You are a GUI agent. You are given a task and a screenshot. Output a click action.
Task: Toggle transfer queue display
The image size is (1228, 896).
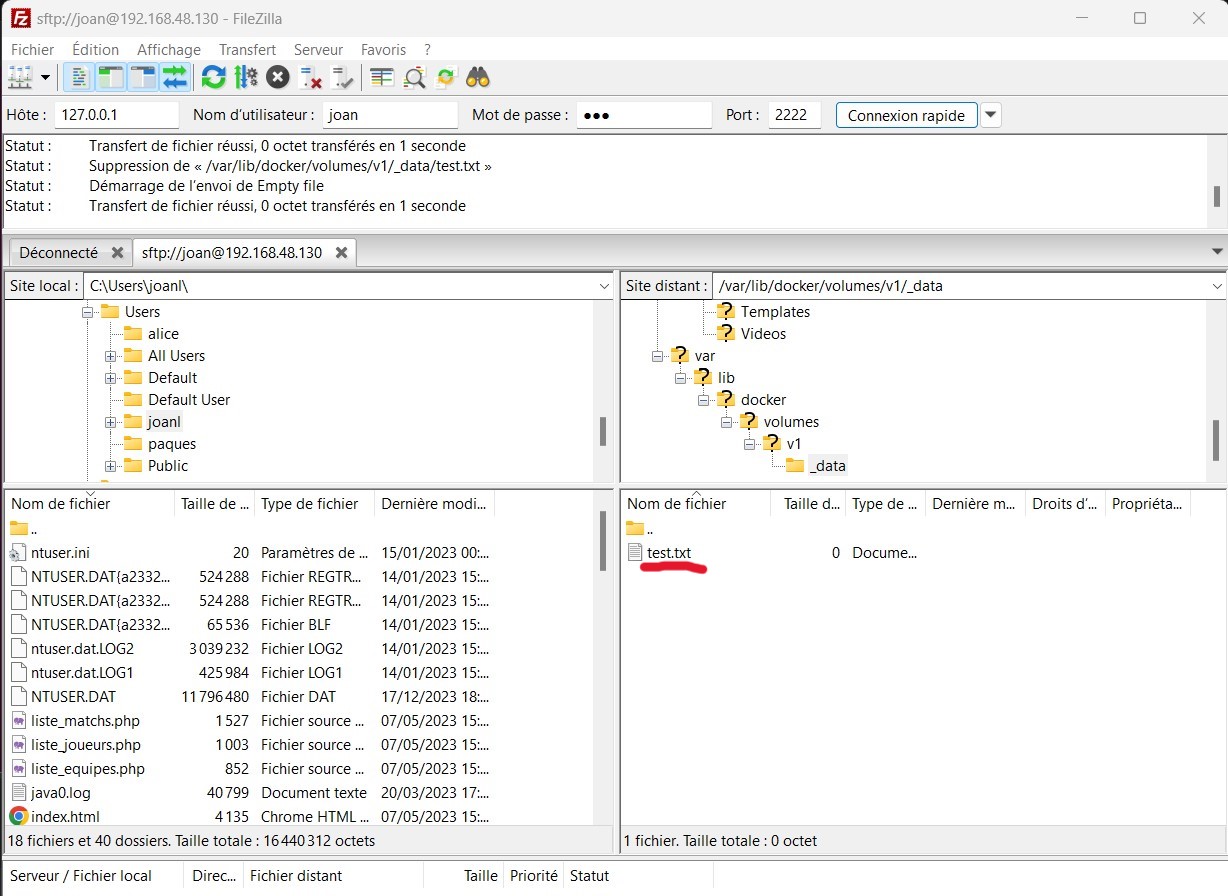coord(175,77)
